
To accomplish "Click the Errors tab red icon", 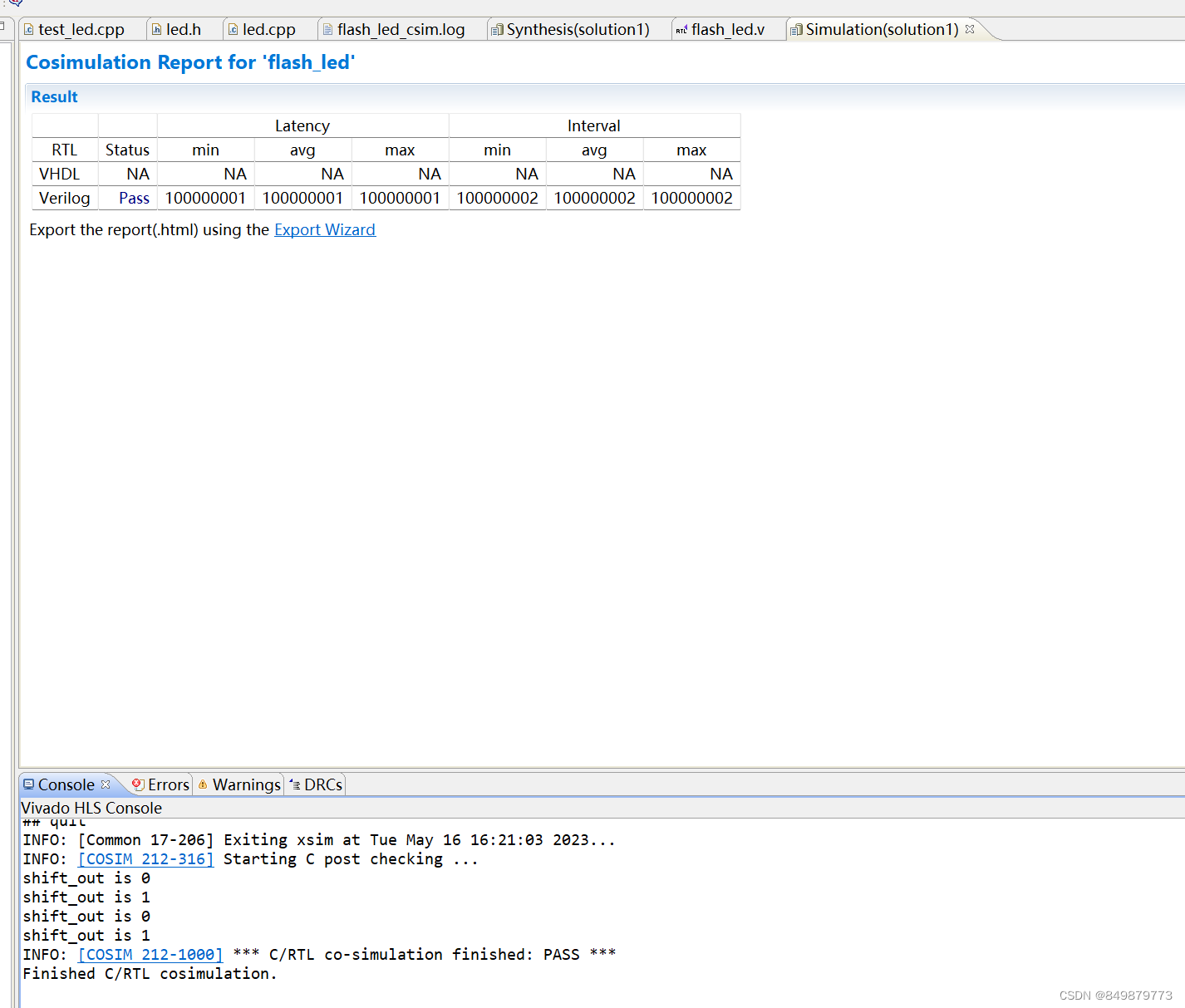I will click(x=138, y=784).
